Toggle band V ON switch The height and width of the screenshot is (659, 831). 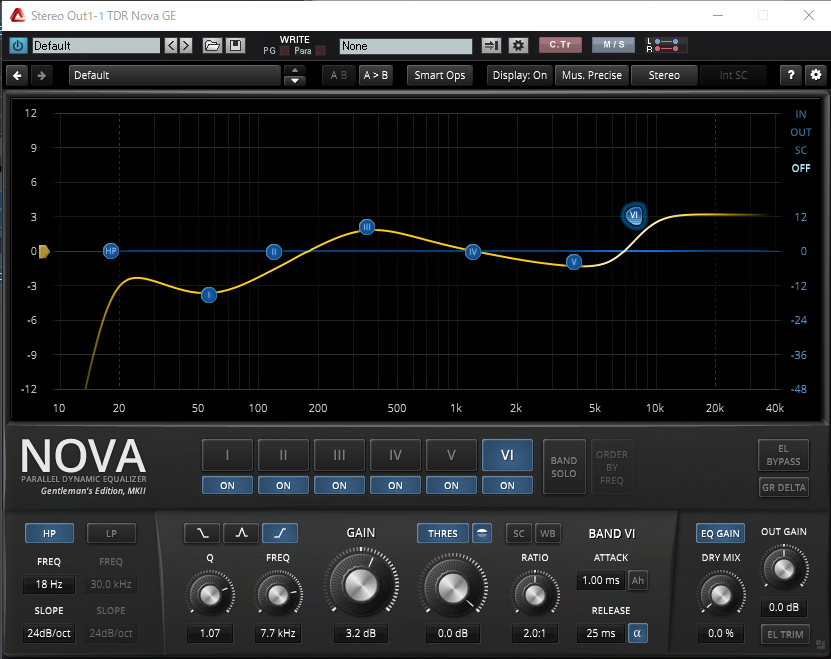click(x=452, y=485)
